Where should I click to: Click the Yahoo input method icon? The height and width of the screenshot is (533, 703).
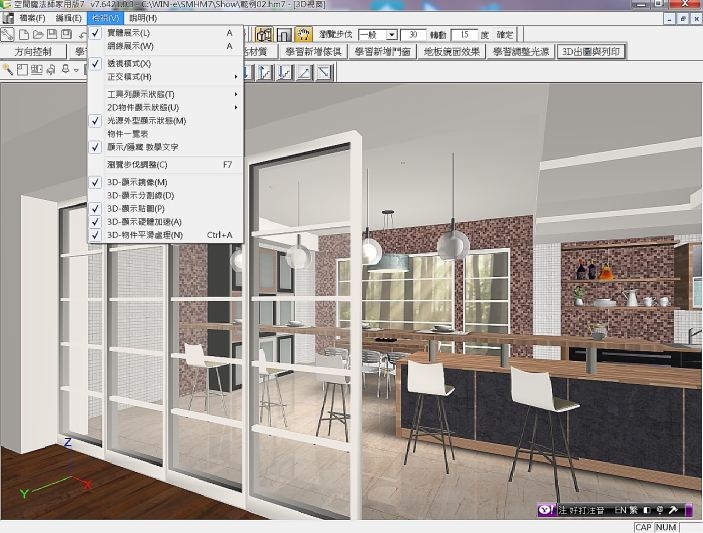coord(546,510)
